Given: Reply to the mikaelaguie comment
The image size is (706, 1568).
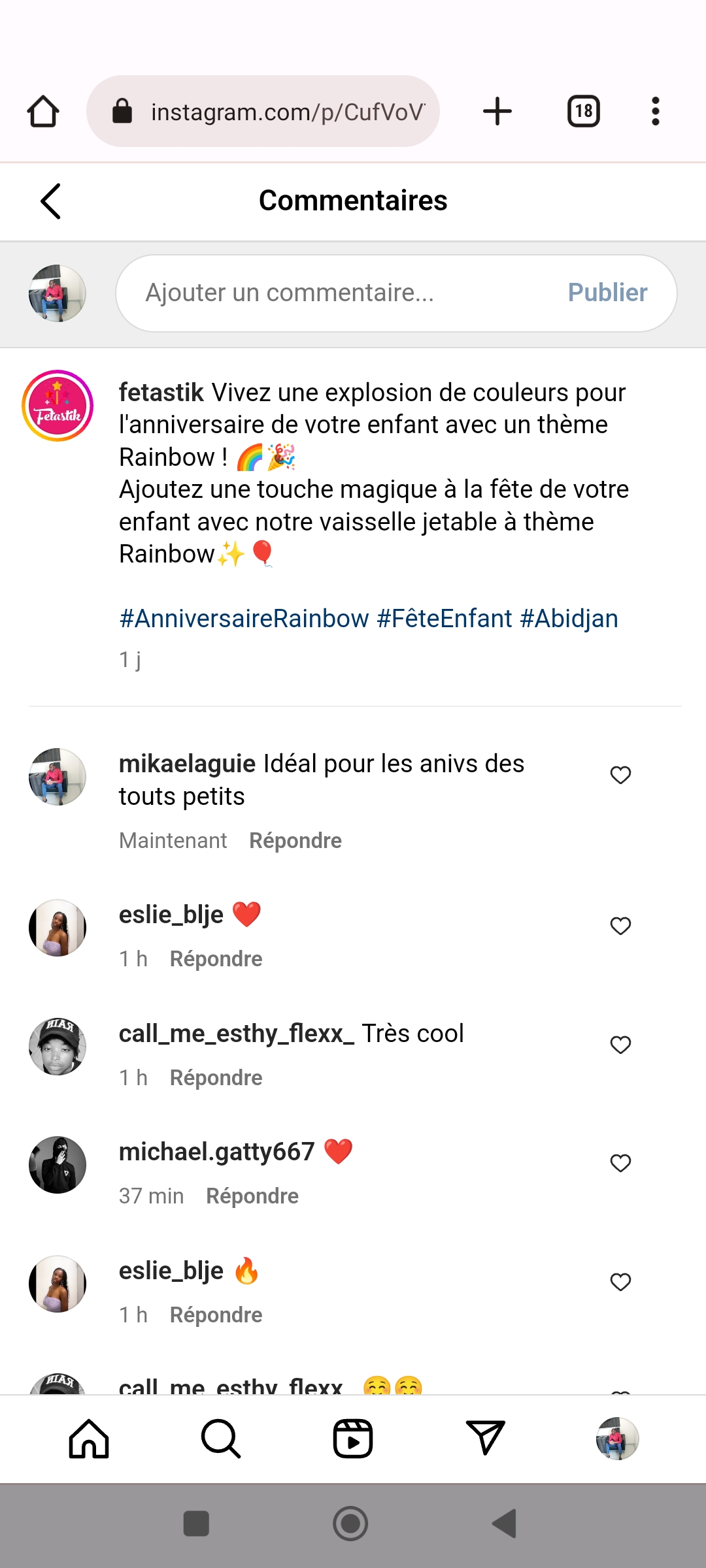Looking at the screenshot, I should (295, 841).
